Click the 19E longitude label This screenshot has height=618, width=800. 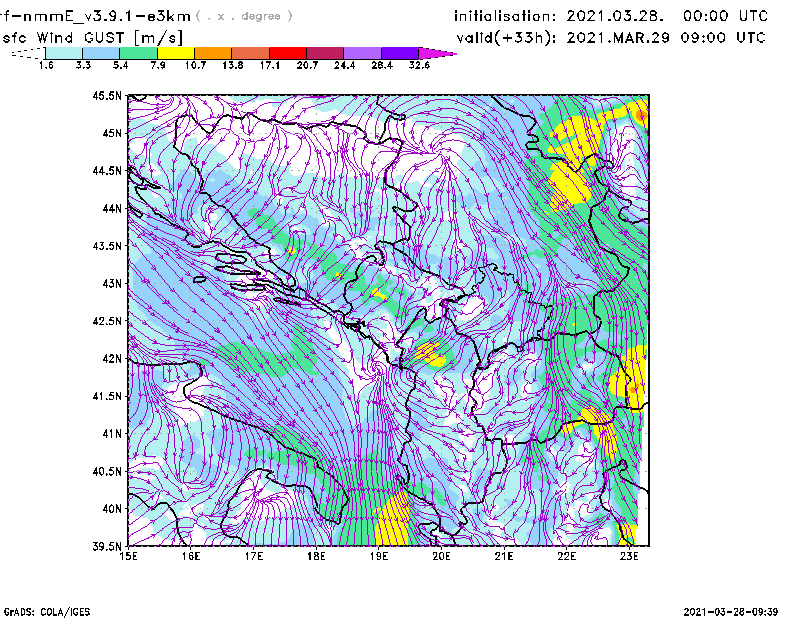tap(379, 556)
